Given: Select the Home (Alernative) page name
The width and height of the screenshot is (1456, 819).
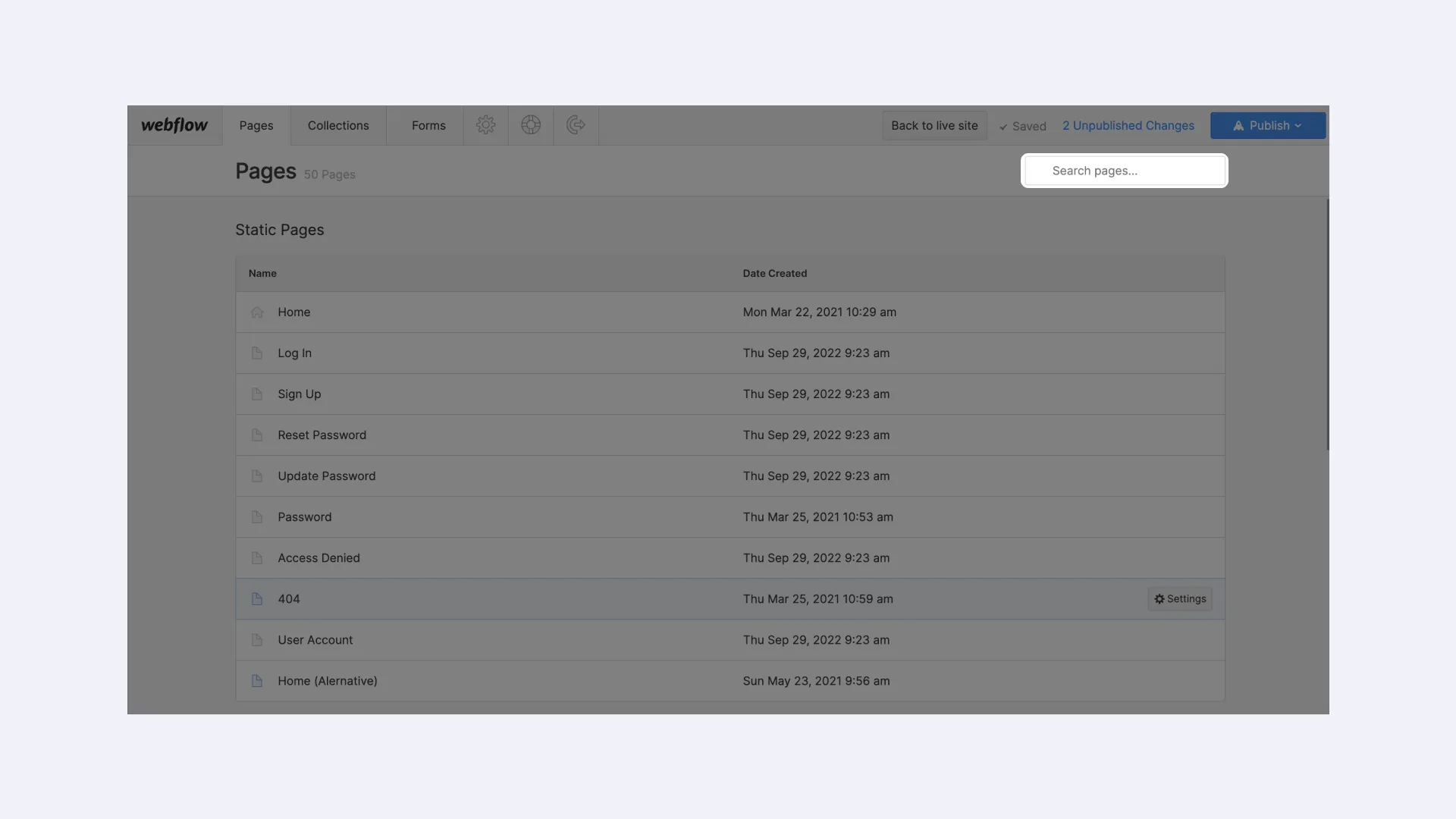Looking at the screenshot, I should pos(328,681).
